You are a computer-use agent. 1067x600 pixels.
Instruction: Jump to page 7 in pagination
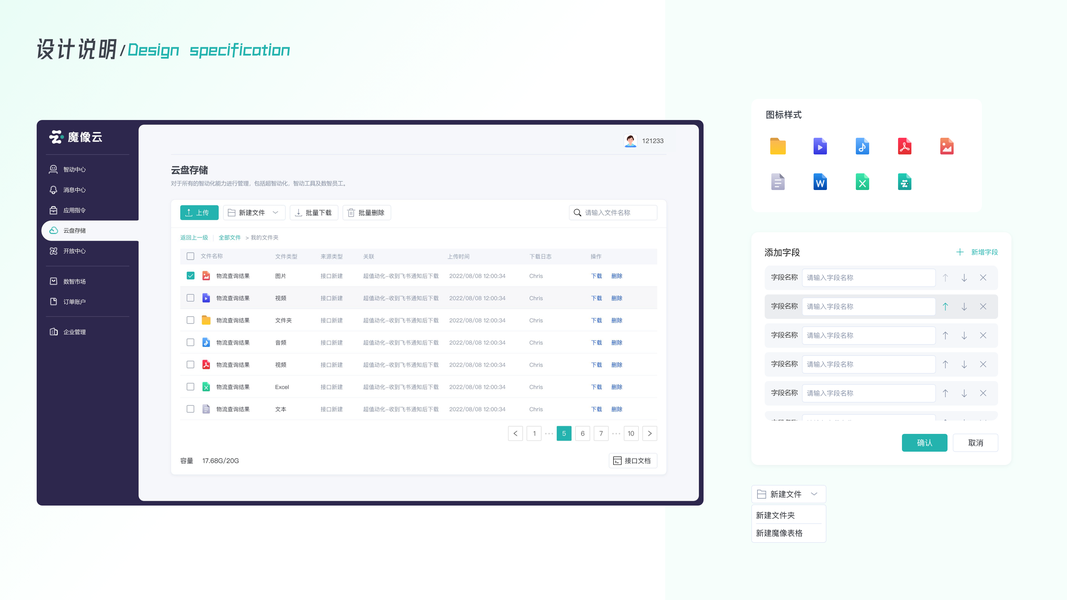coord(601,433)
